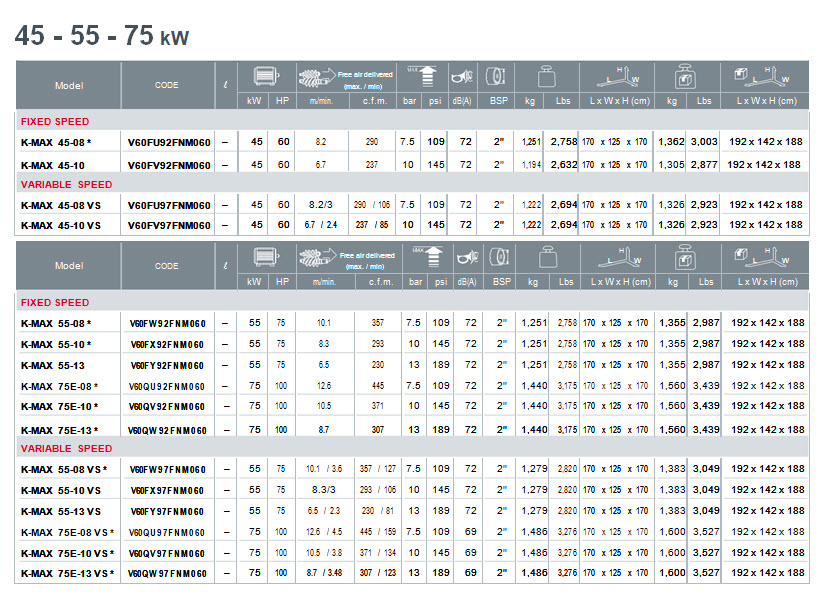Click the net weight icon in the first table header
Image resolution: width=827 pixels, height=598 pixels.
546,76
